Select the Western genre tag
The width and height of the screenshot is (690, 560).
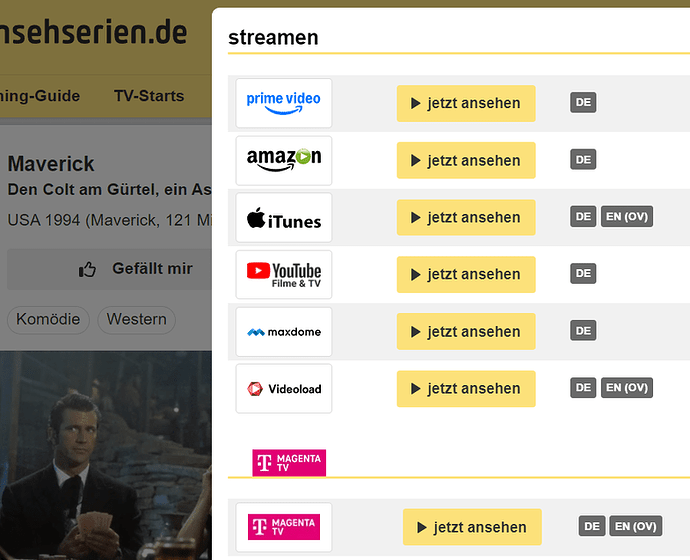coord(136,320)
